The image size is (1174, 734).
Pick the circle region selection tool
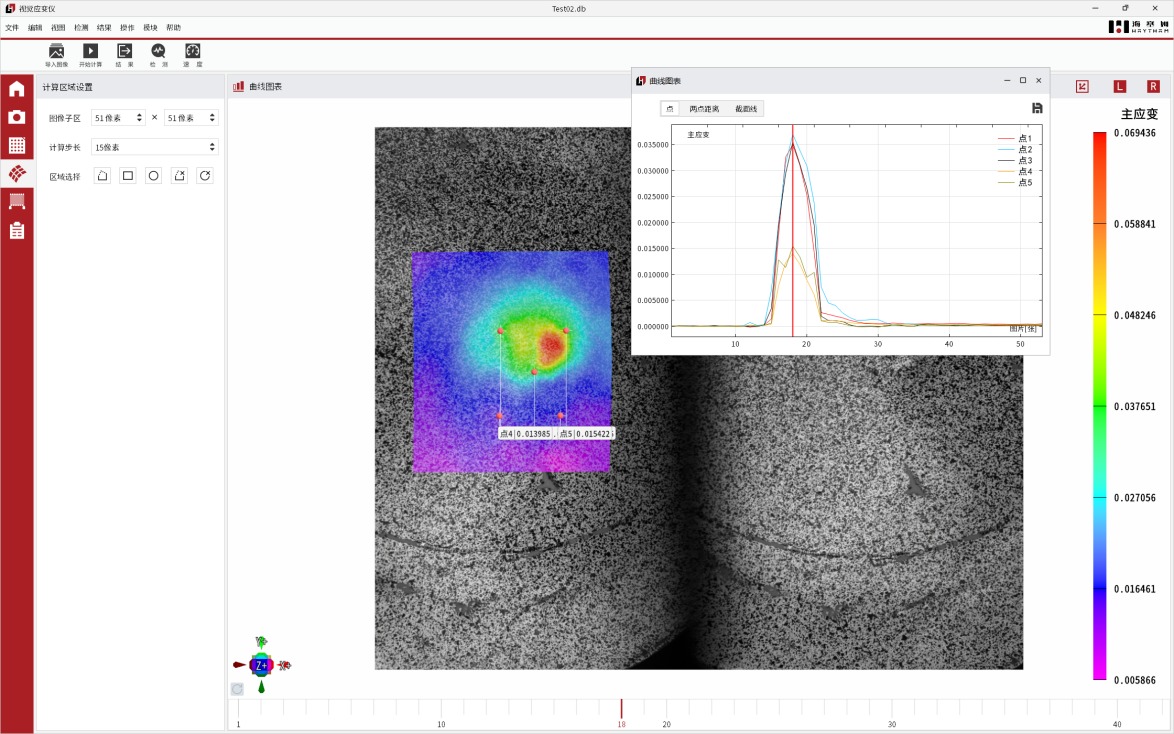(153, 176)
